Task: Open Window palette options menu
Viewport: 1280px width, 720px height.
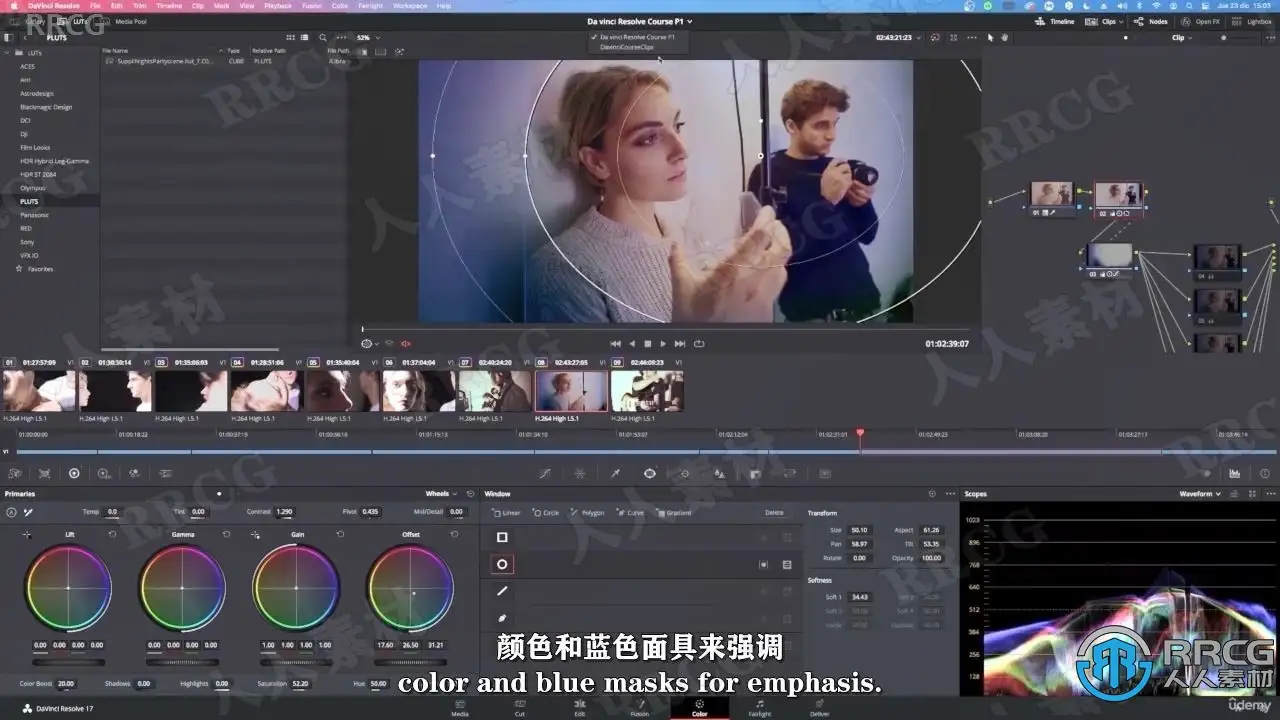Action: tap(948, 493)
